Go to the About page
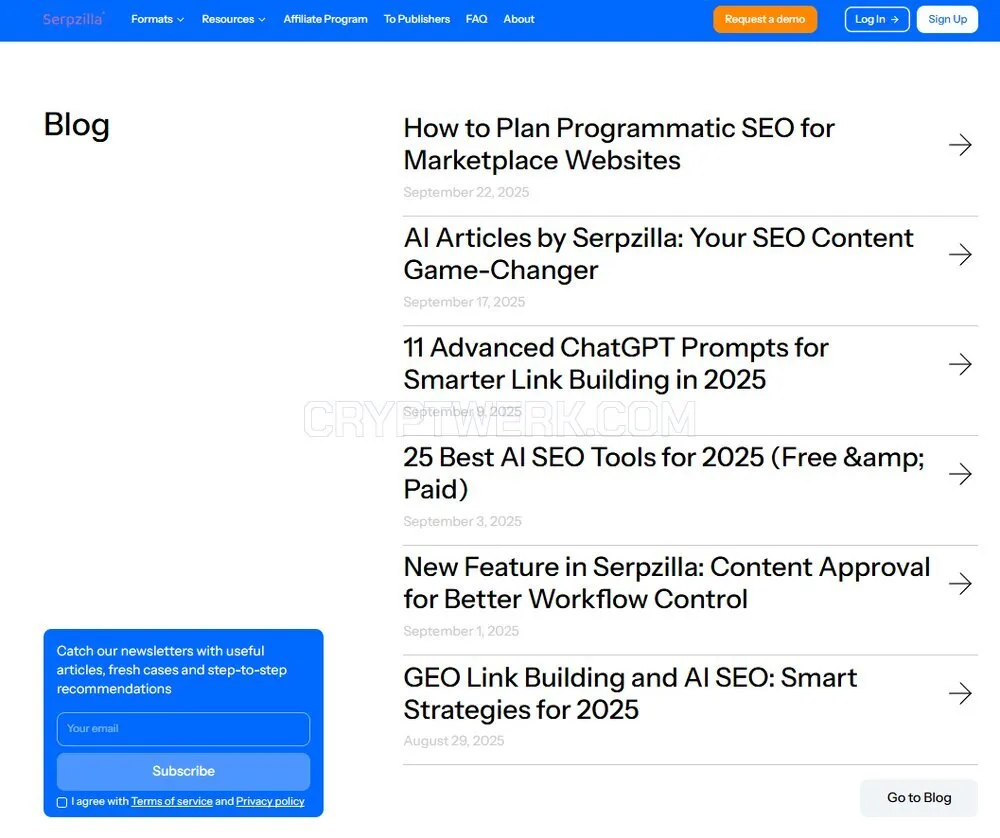The width and height of the screenshot is (1000, 838). coord(518,19)
